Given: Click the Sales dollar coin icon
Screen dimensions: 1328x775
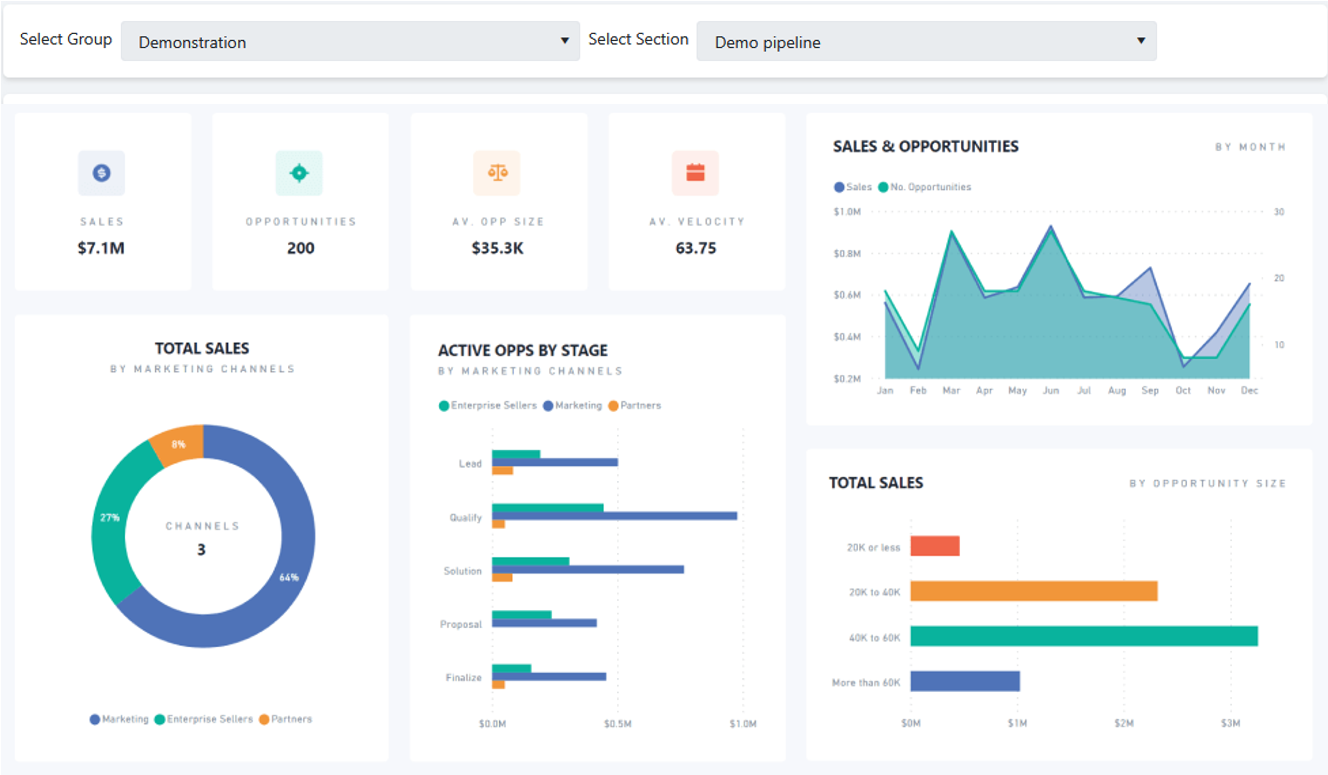Looking at the screenshot, I should tap(101, 173).
